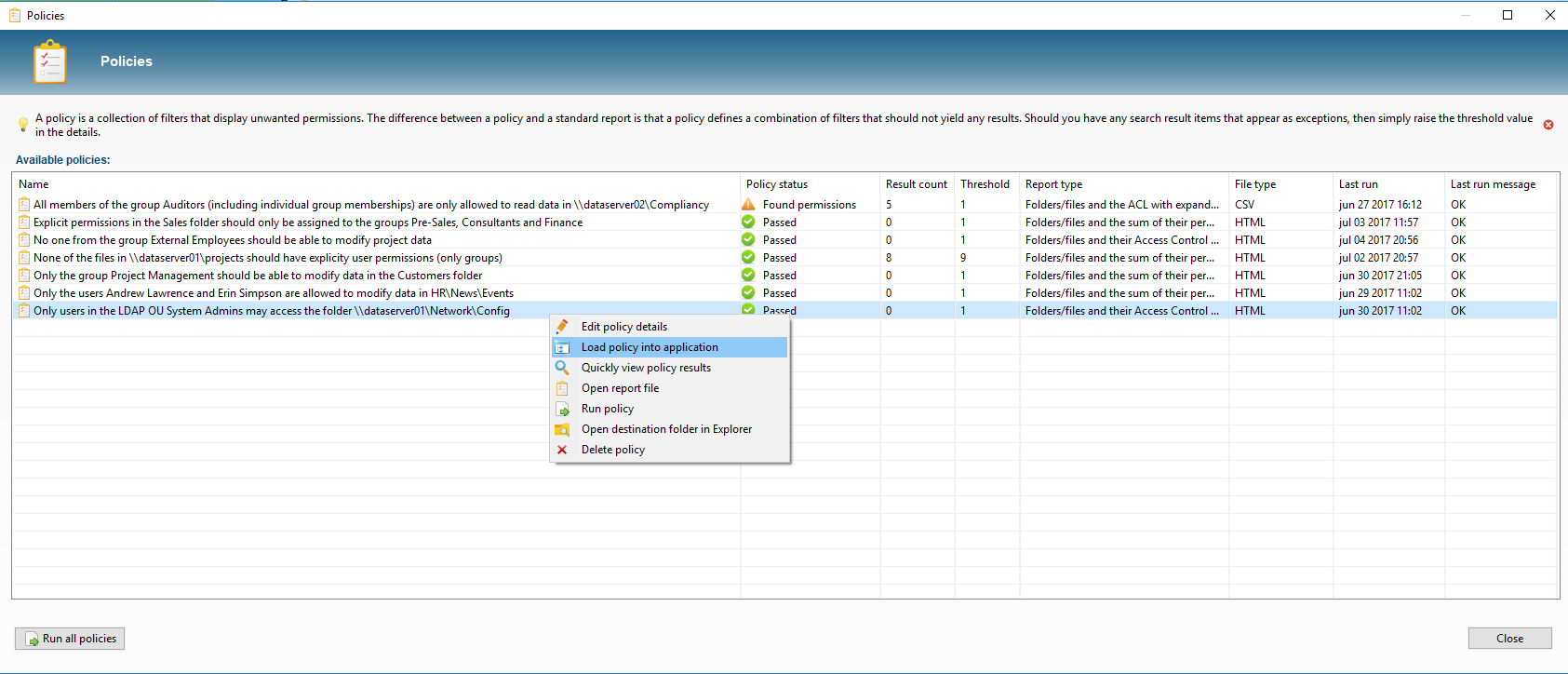Image resolution: width=1568 pixels, height=674 pixels.
Task: Click the report icon beside Open report file
Action: 562,388
